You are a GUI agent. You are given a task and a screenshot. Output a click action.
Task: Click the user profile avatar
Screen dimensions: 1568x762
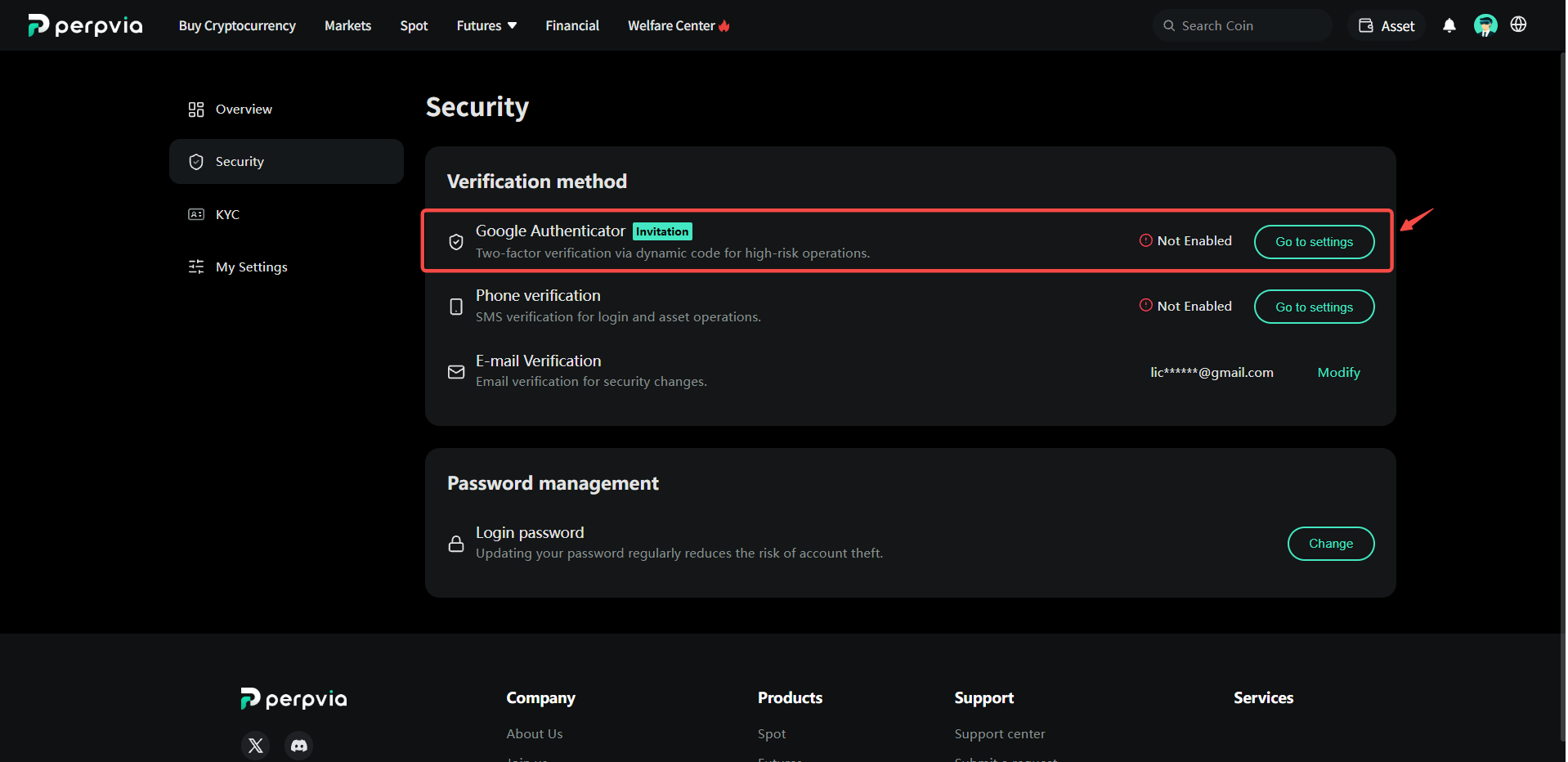click(1485, 25)
